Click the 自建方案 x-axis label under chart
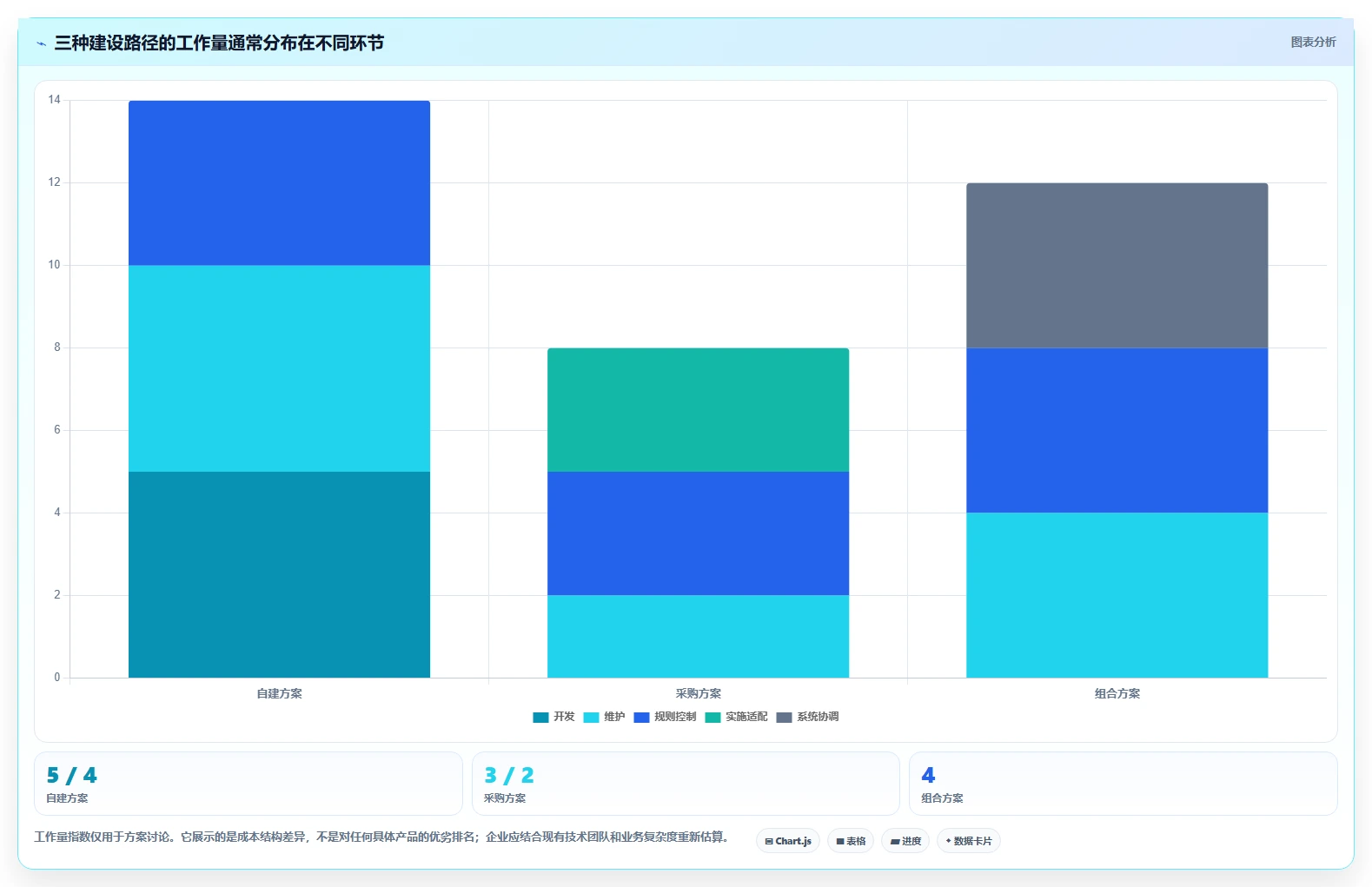1372x887 pixels. (x=279, y=693)
